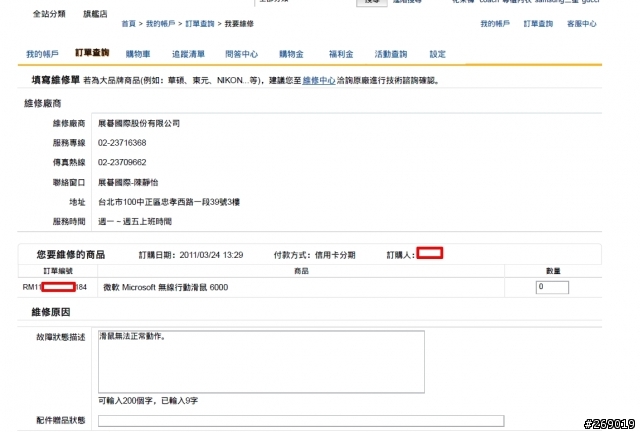Image resolution: width=640 pixels, height=432 pixels.
Task: Switch to the 福利金 tab
Action: coord(341,54)
